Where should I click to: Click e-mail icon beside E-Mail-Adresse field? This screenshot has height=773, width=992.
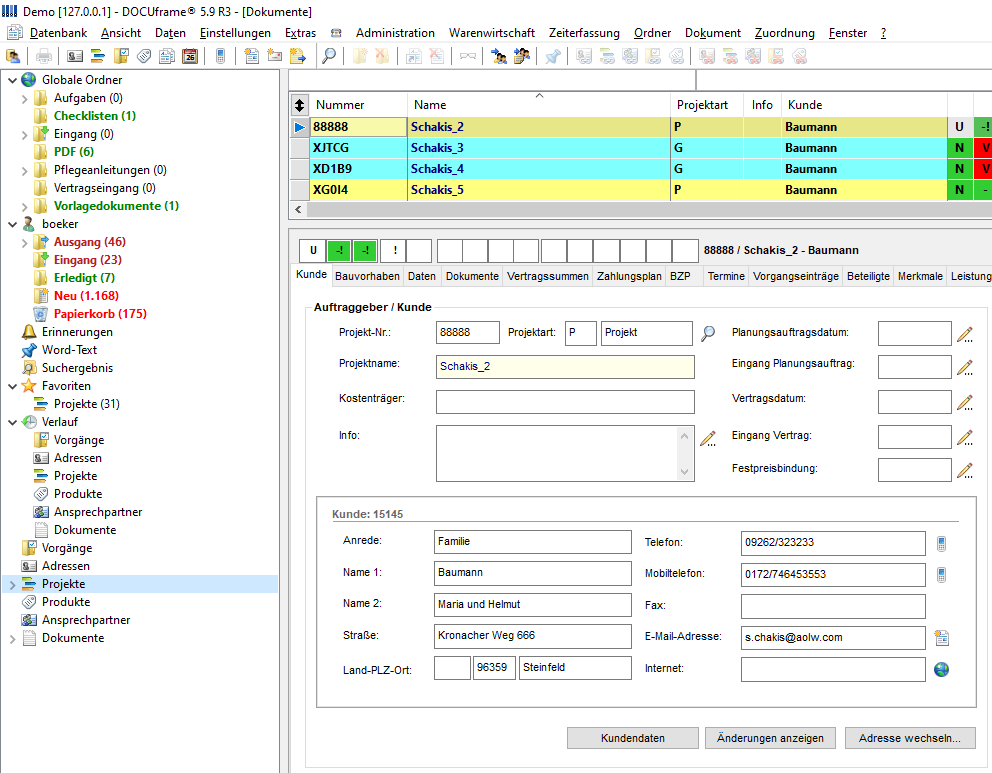click(941, 638)
